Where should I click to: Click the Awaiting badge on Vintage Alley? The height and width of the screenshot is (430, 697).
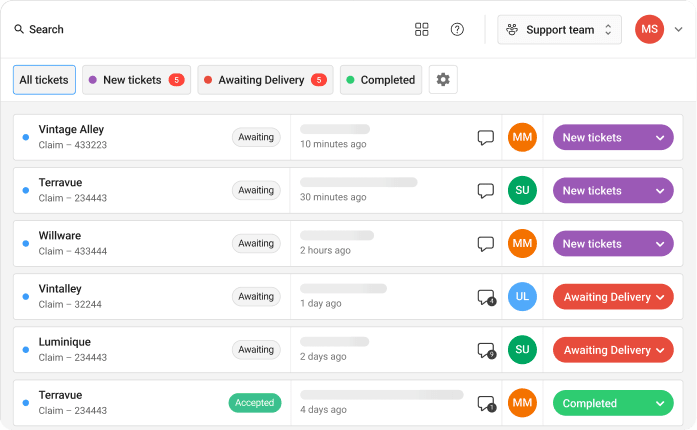click(256, 137)
